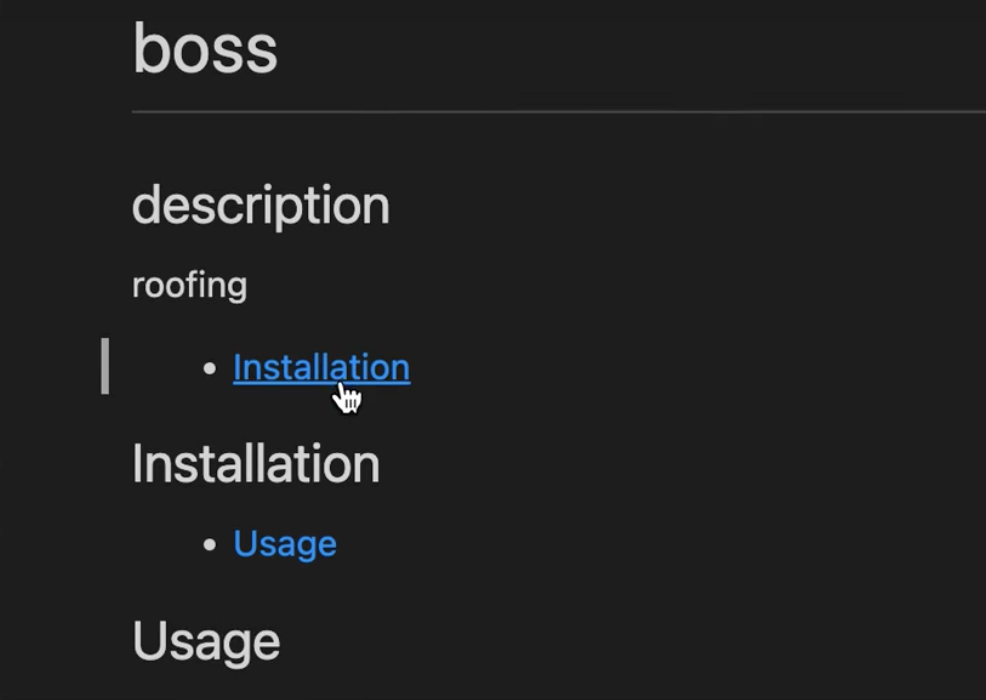Click the large Installation section heading
Viewport: 986px width, 700px height.
pyautogui.click(x=256, y=464)
